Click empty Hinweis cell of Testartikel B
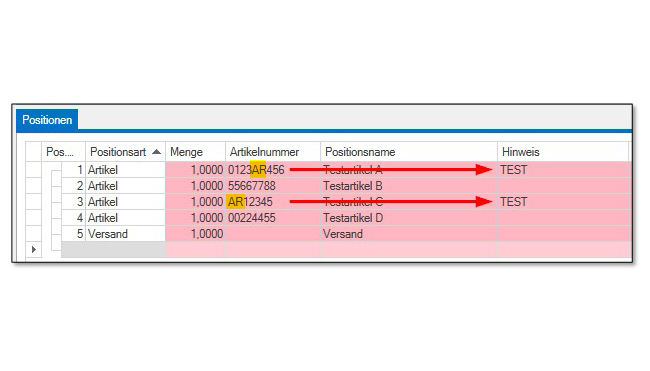650x371 pixels. (564, 186)
